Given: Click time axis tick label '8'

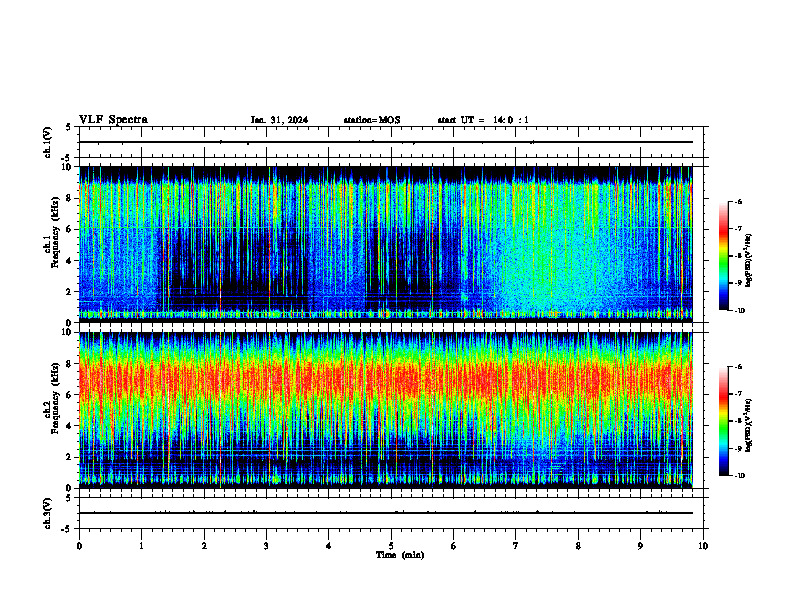Looking at the screenshot, I should click(578, 546).
